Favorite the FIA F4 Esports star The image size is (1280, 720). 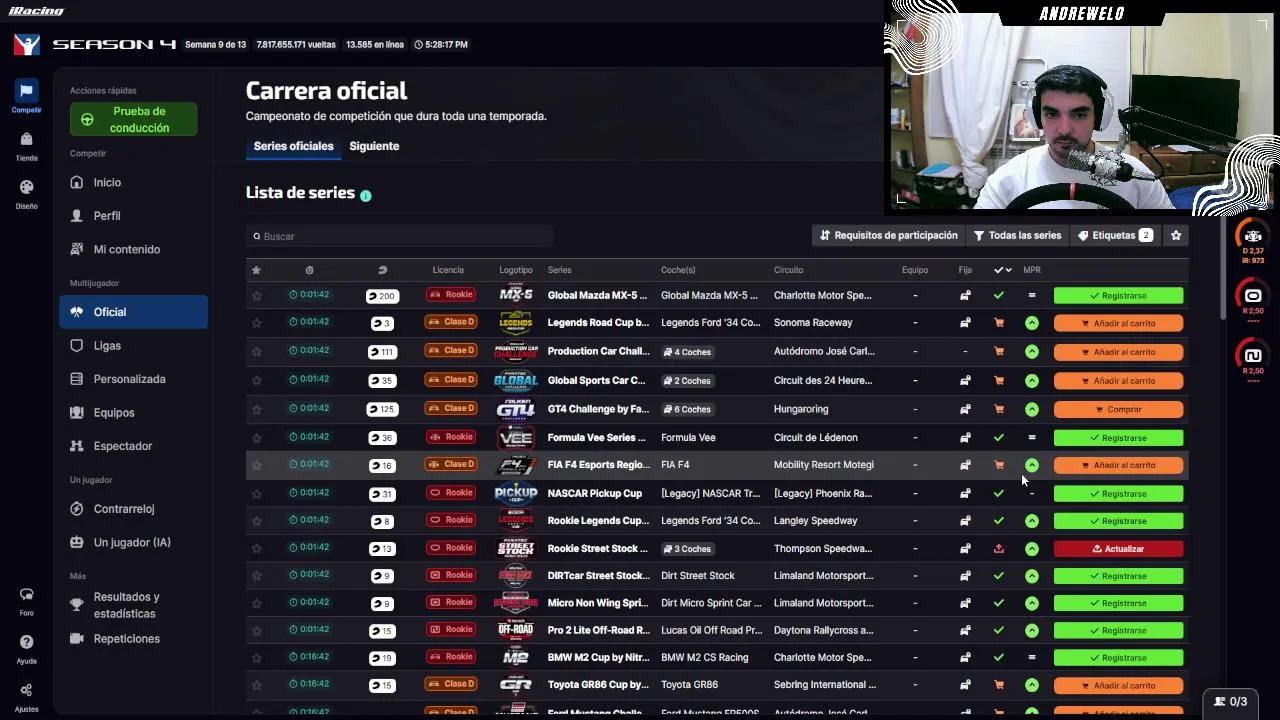256,465
